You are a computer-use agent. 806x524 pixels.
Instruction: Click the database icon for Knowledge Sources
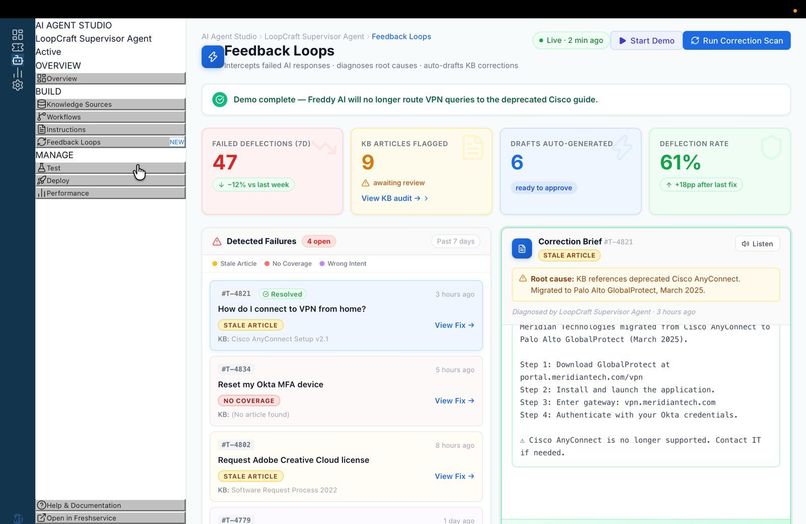(x=42, y=104)
